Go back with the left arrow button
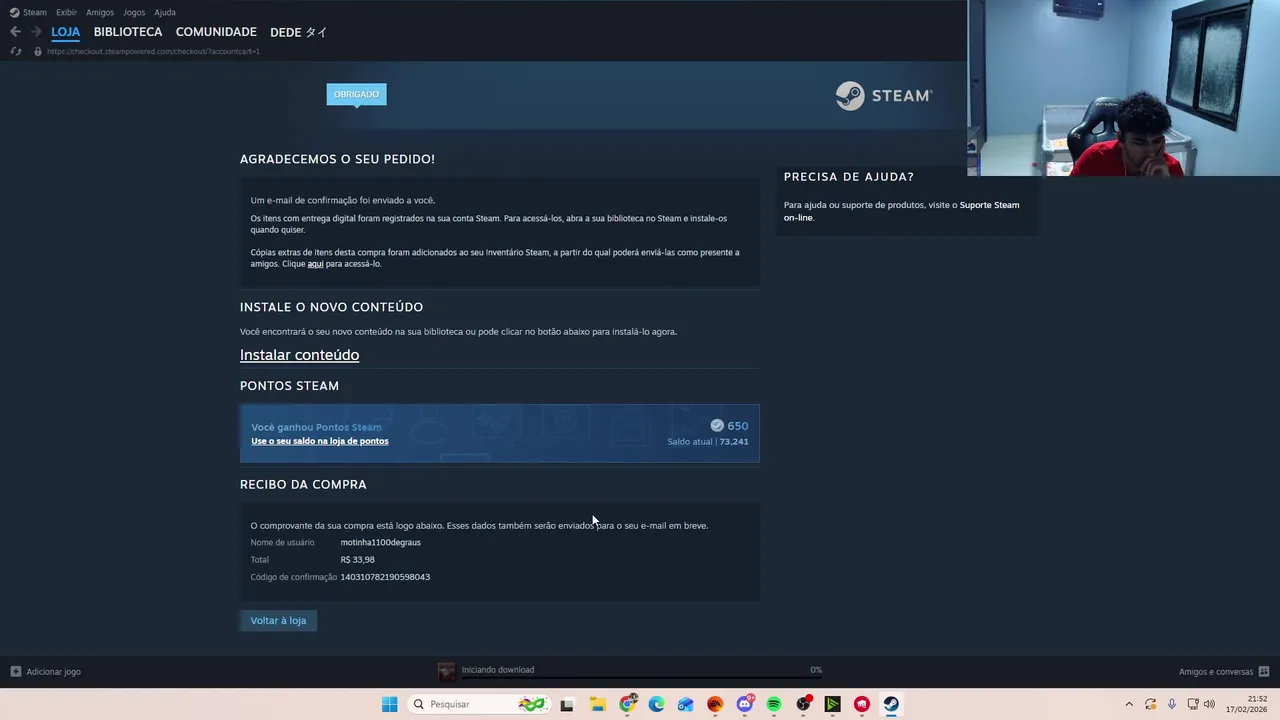1280x720 pixels. (15, 32)
